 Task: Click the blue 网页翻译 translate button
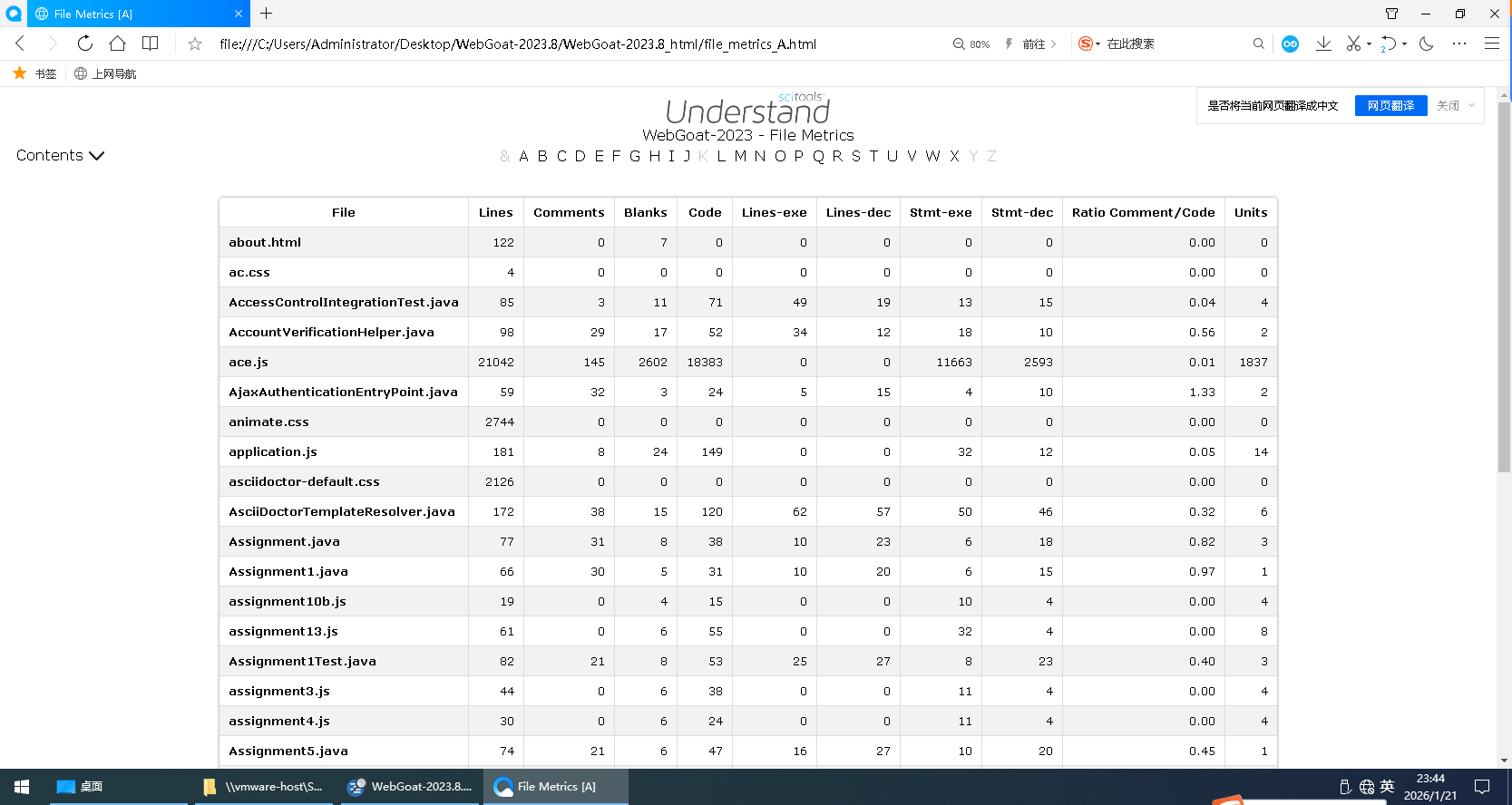coord(1390,105)
